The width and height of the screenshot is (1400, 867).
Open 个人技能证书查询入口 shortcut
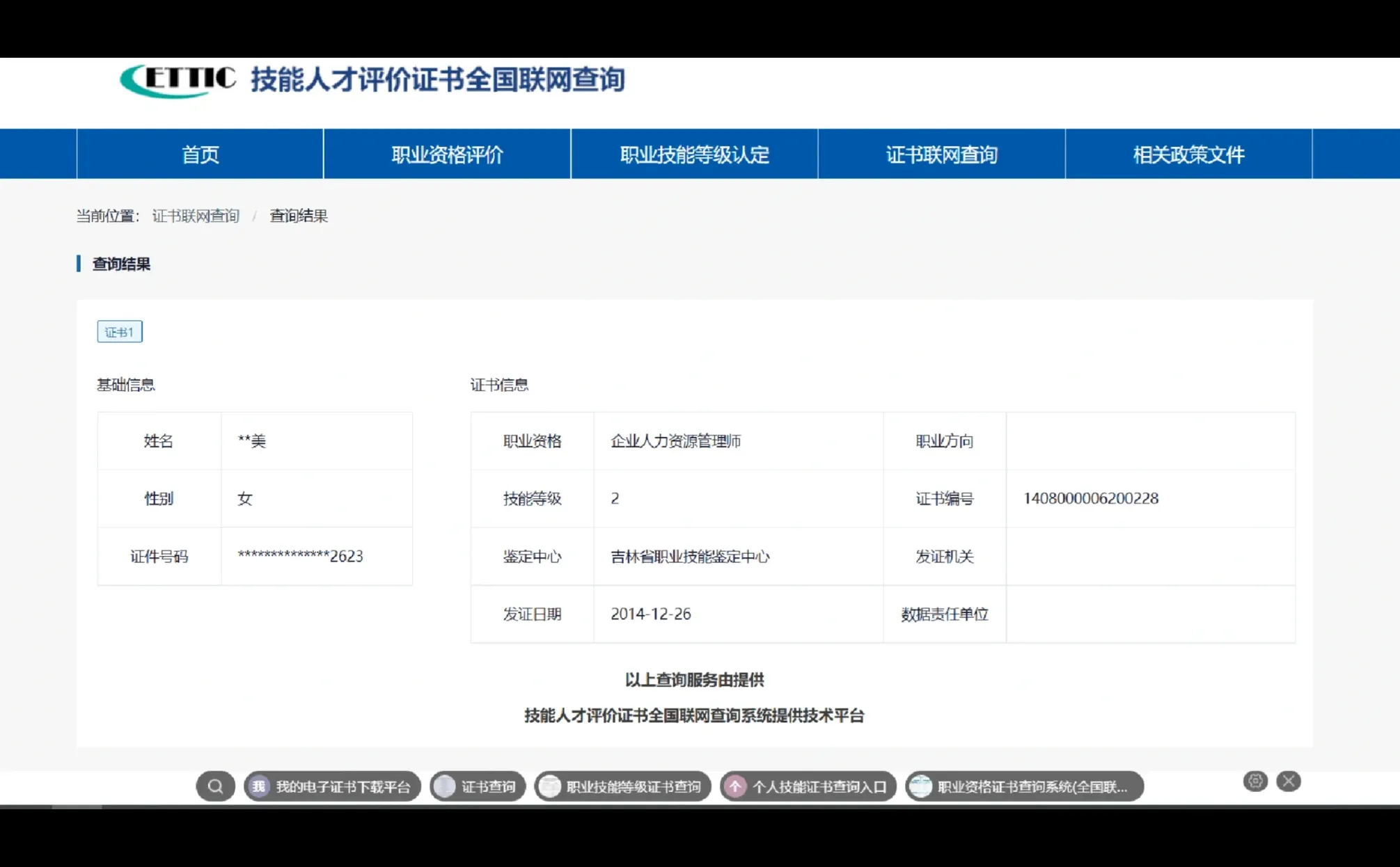click(x=807, y=786)
